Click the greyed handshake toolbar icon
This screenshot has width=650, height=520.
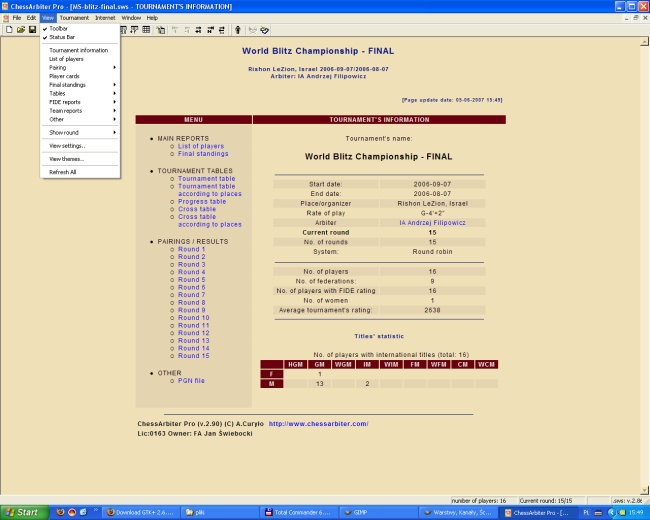click(x=252, y=29)
